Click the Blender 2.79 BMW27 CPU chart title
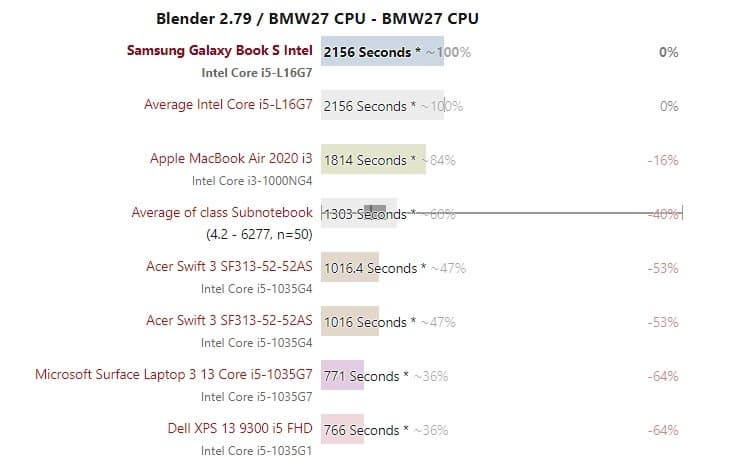This screenshot has width=741, height=471. click(x=318, y=19)
